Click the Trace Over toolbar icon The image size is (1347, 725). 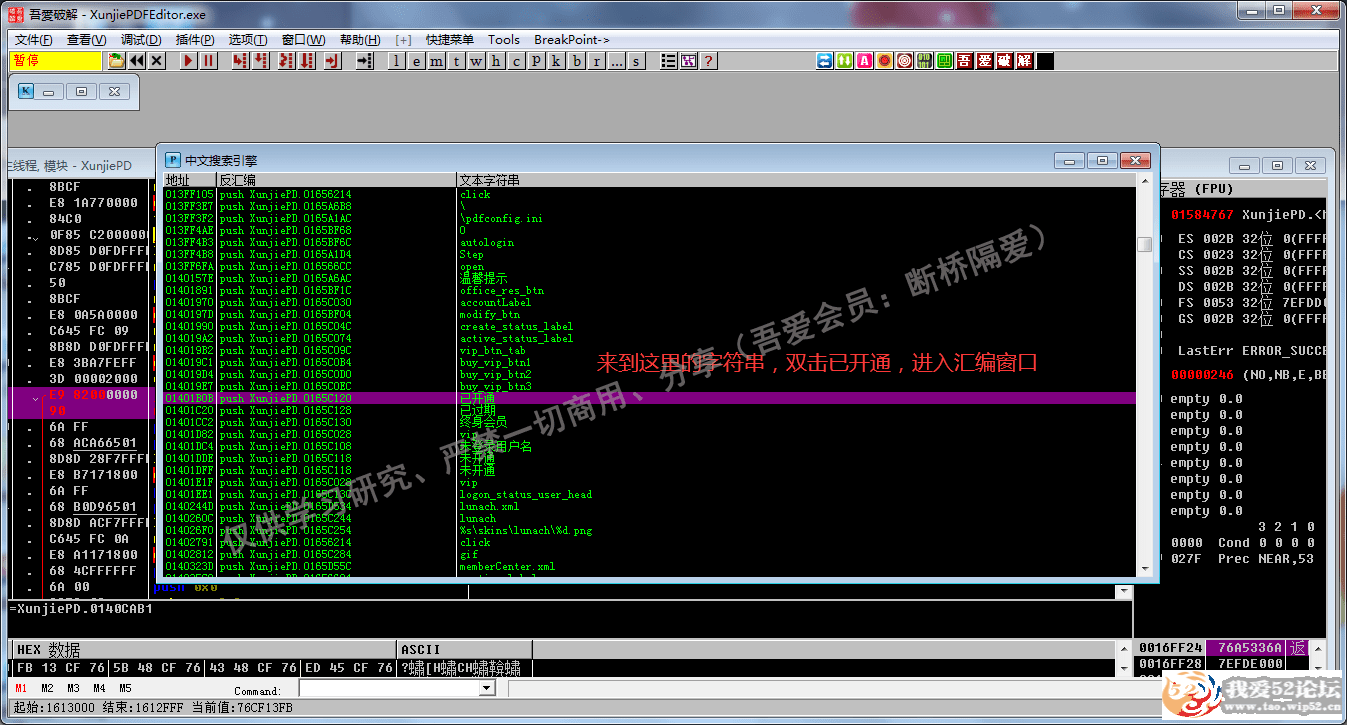307,61
